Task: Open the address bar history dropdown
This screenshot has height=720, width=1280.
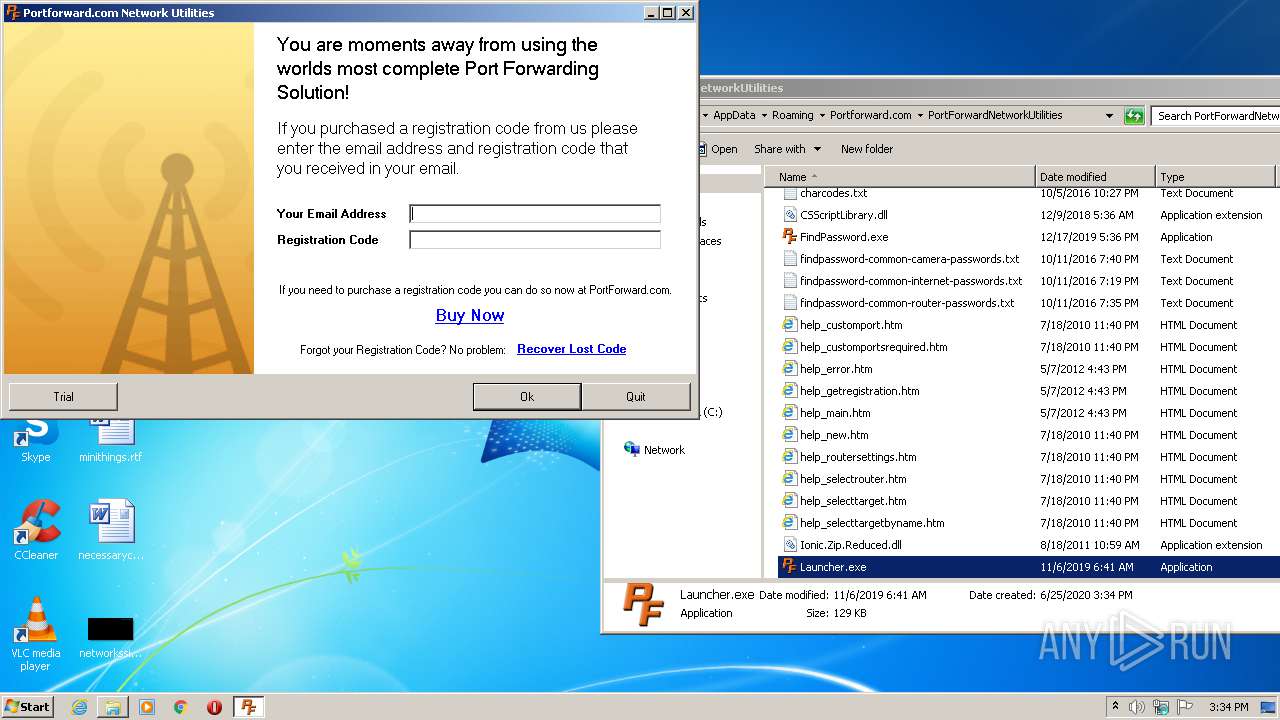Action: coord(1109,115)
